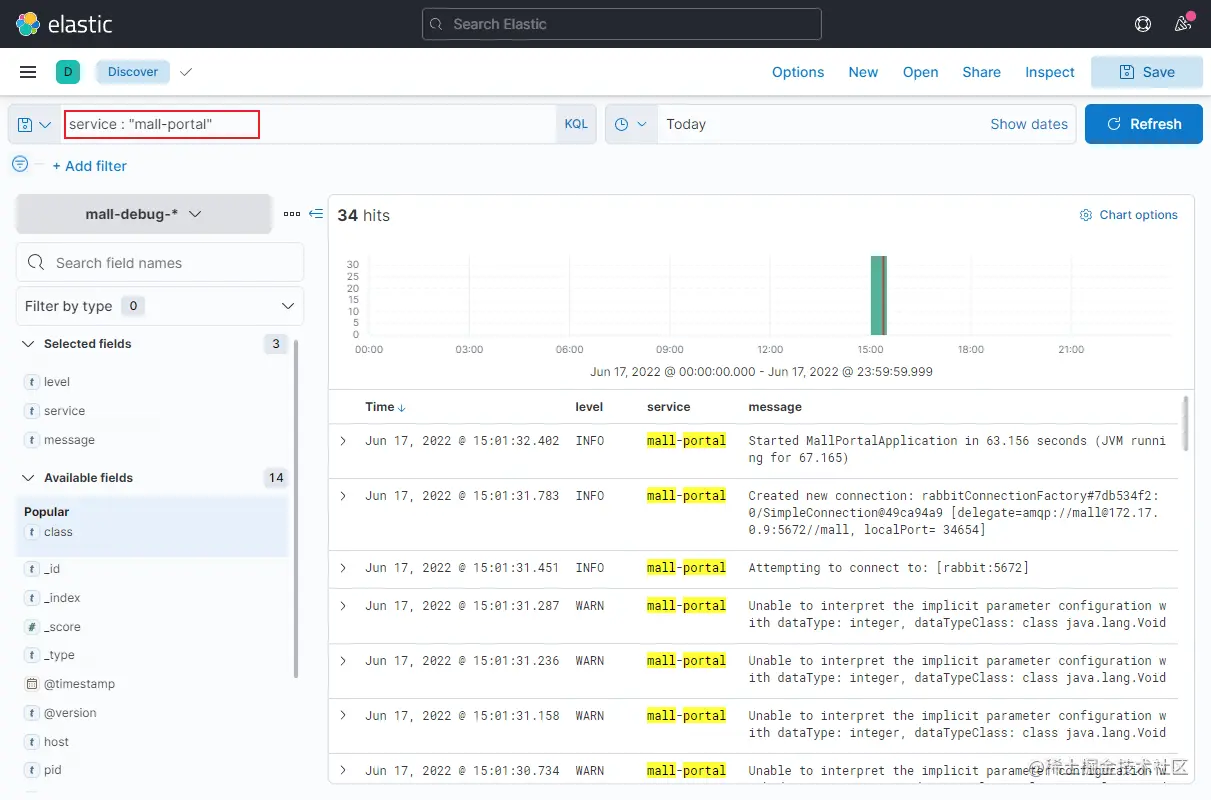This screenshot has height=800, width=1211.
Task: Collapse the Available fields section
Action: pyautogui.click(x=27, y=478)
